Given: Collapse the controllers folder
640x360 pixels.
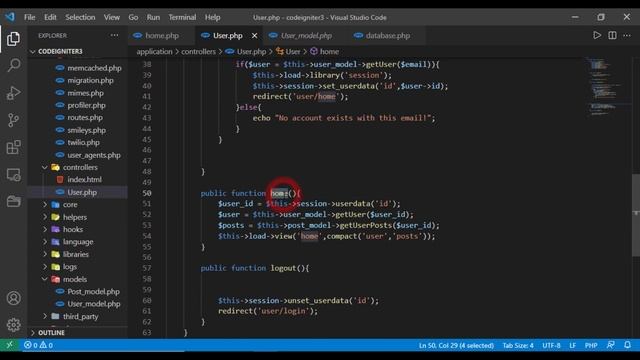Looking at the screenshot, I should 80,167.
